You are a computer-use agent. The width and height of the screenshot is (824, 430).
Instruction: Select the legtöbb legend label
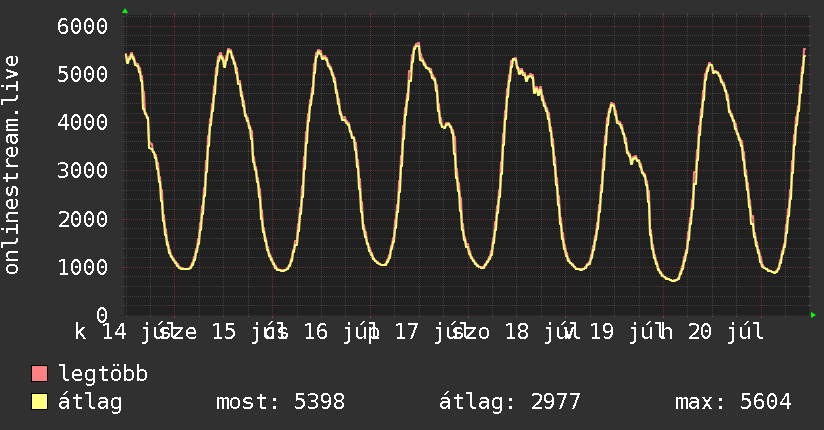(103, 374)
